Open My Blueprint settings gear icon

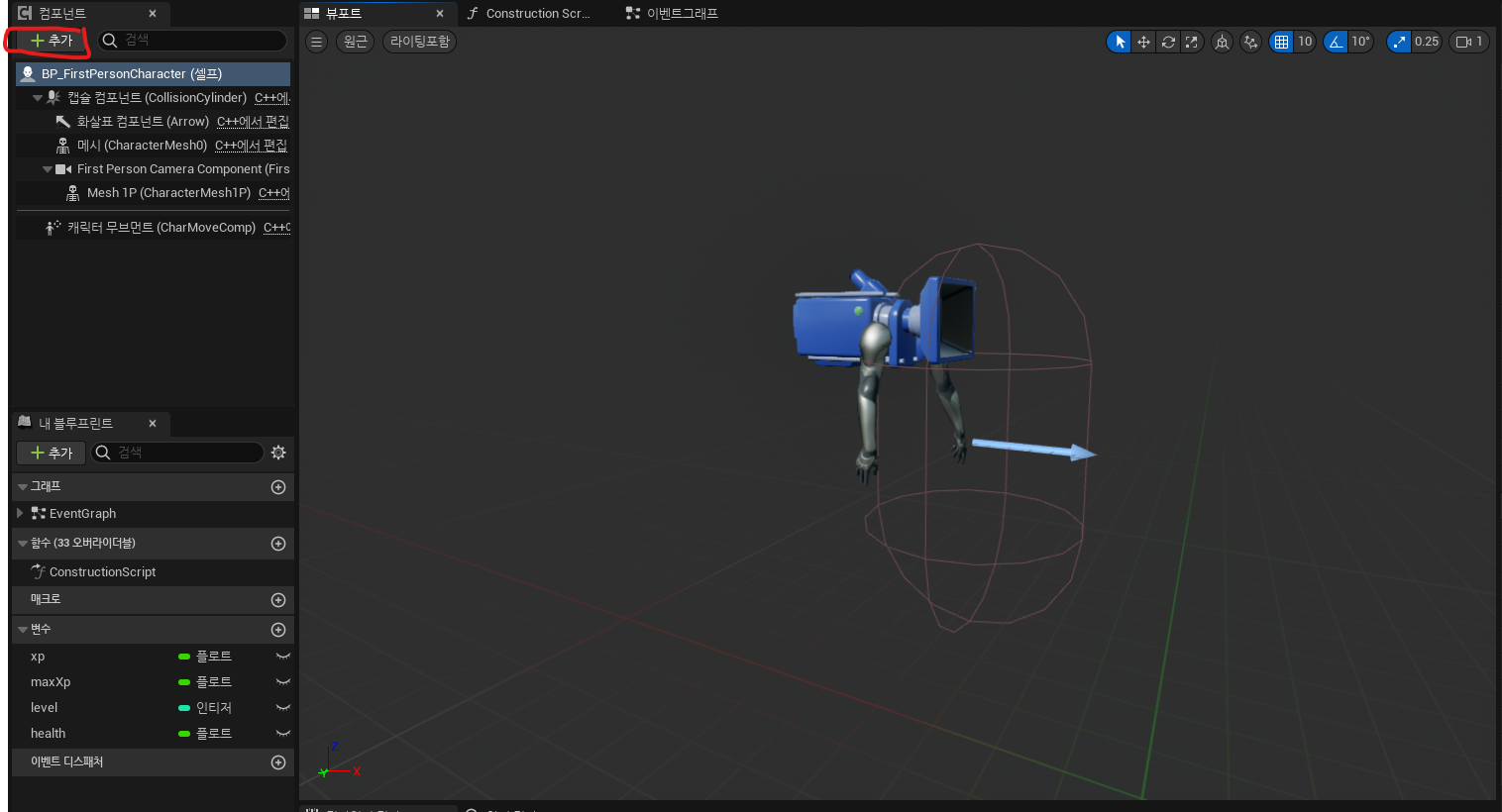coord(278,453)
